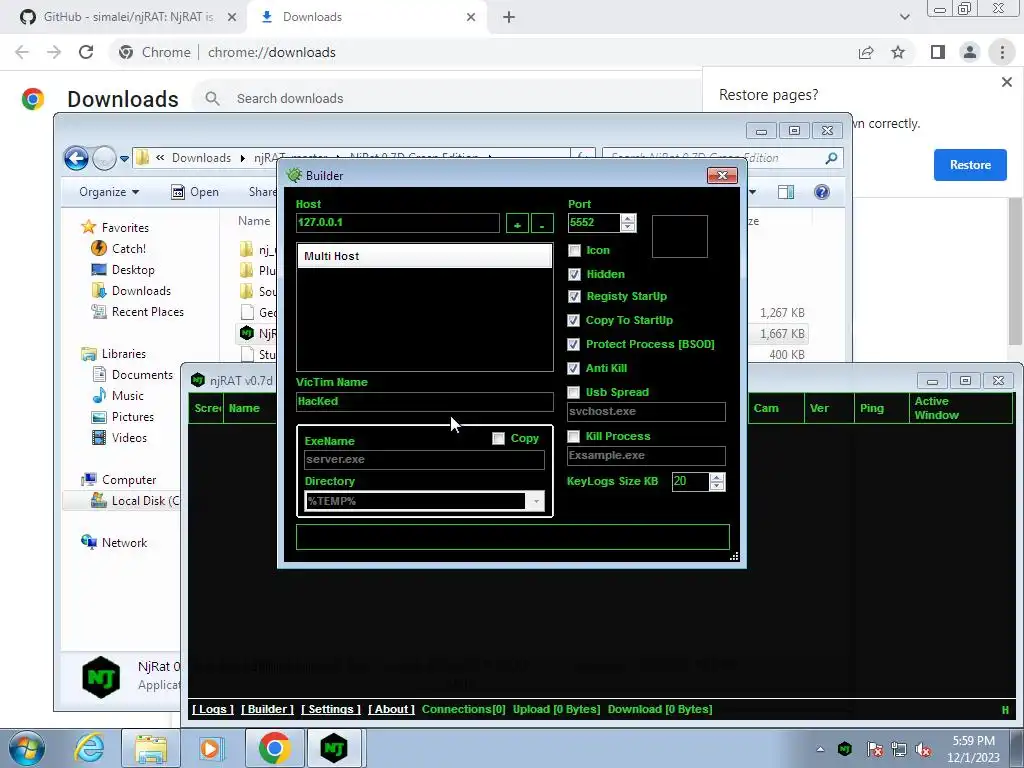Click Chrome's forward navigation arrow

click(54, 52)
